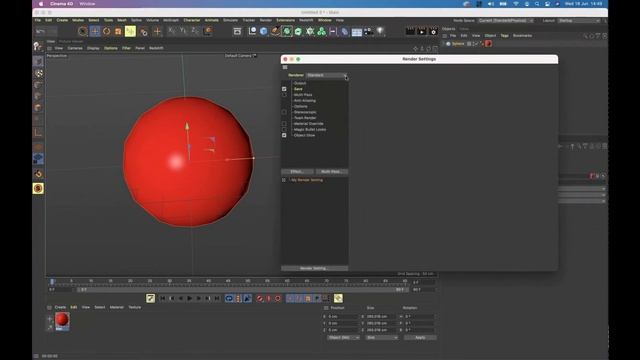The width and height of the screenshot is (640, 360).
Task: Click the timeline frame marker at start
Action: click(52, 282)
